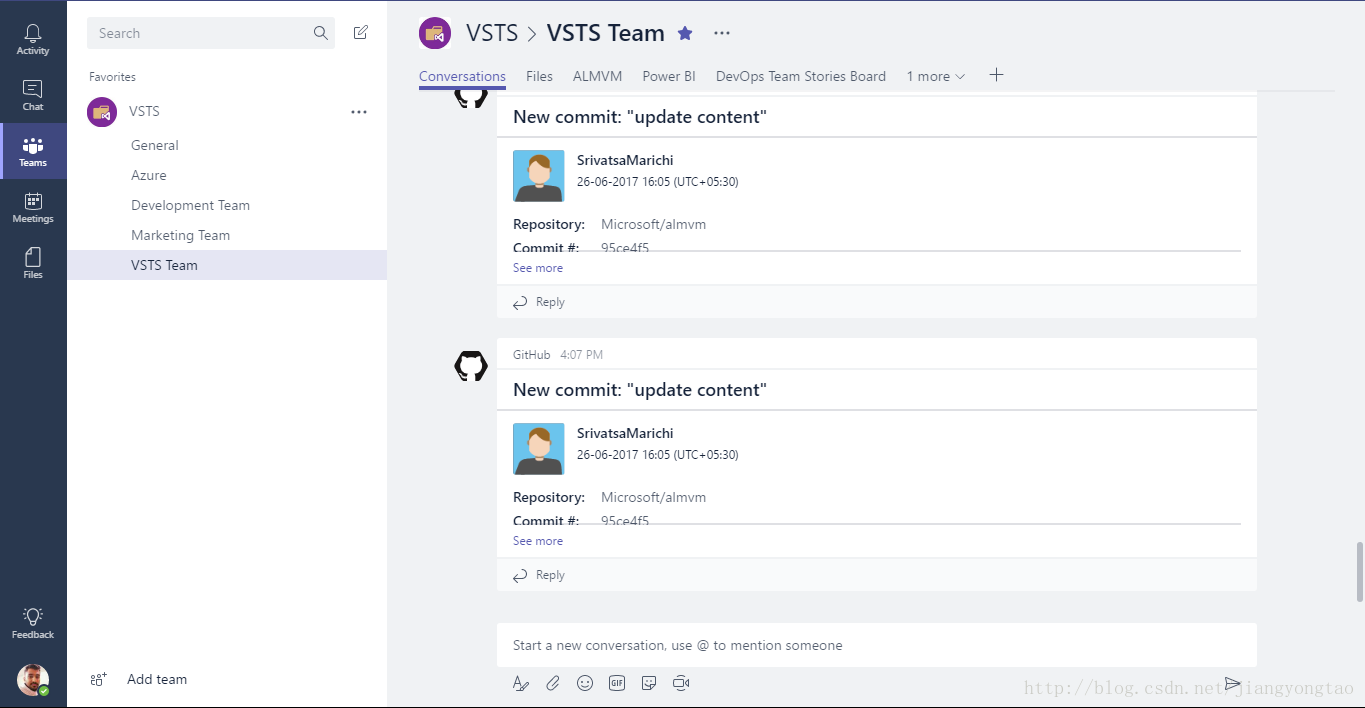Viewport: 1365px width, 708px height.
Task: Select the Teams icon in sidebar
Action: [x=33, y=146]
